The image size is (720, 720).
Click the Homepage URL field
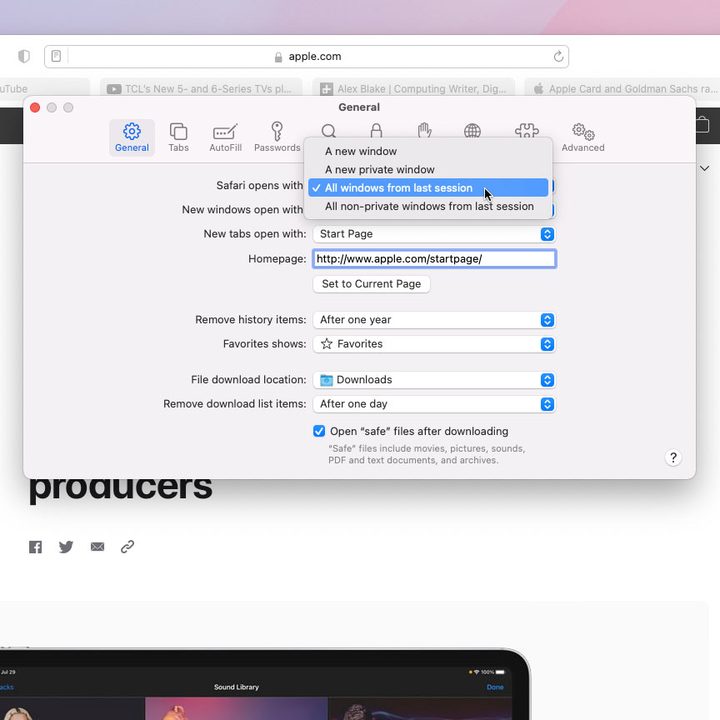434,259
